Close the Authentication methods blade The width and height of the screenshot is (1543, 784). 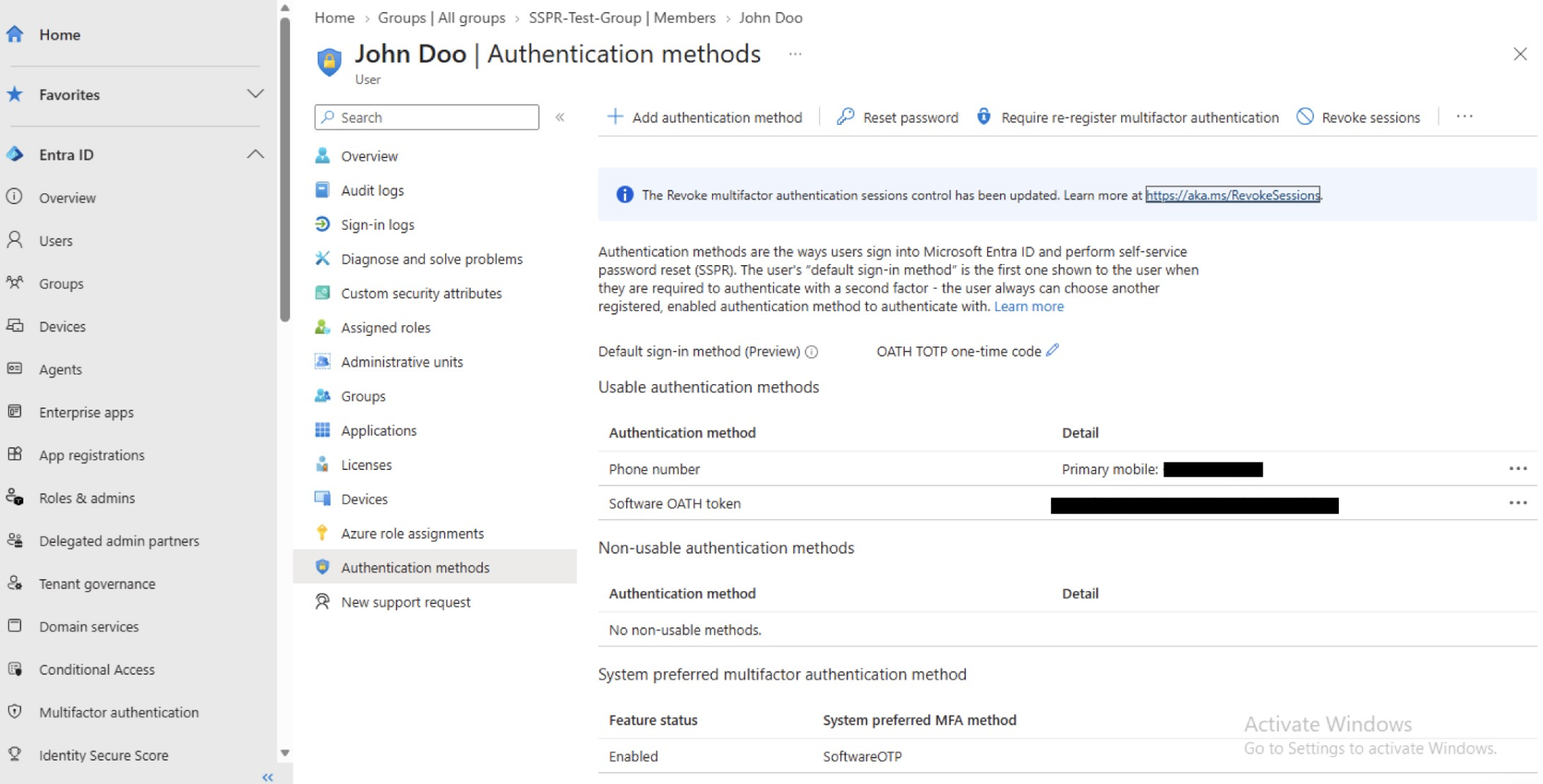pos(1520,54)
